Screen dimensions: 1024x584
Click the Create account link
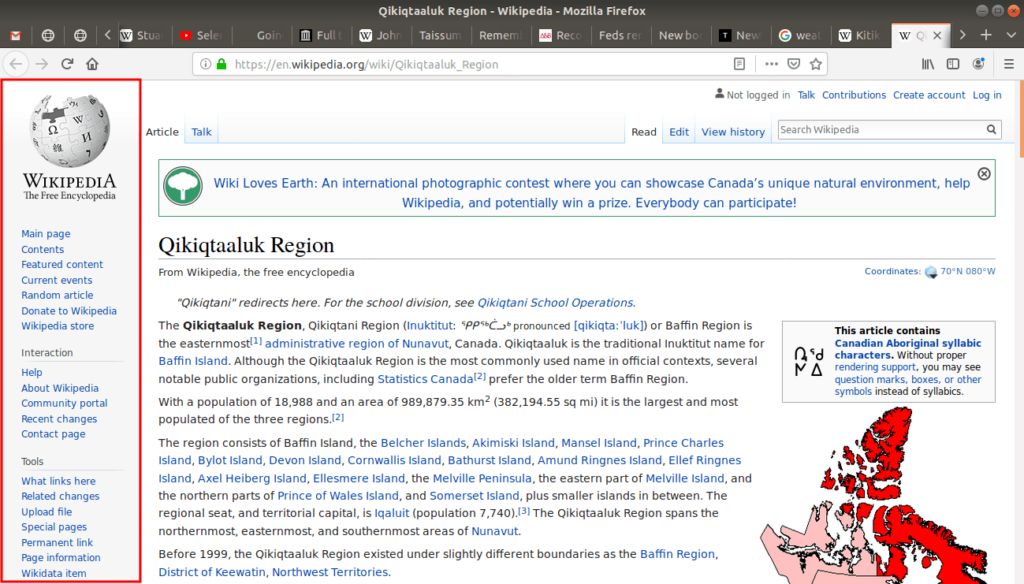tap(929, 95)
